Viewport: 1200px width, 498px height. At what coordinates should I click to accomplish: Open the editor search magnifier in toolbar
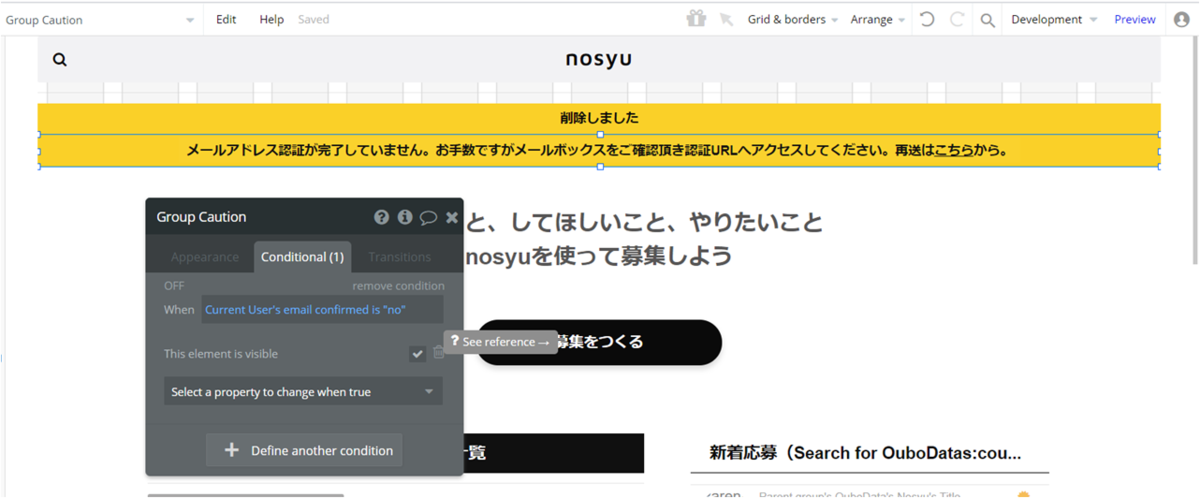click(987, 20)
